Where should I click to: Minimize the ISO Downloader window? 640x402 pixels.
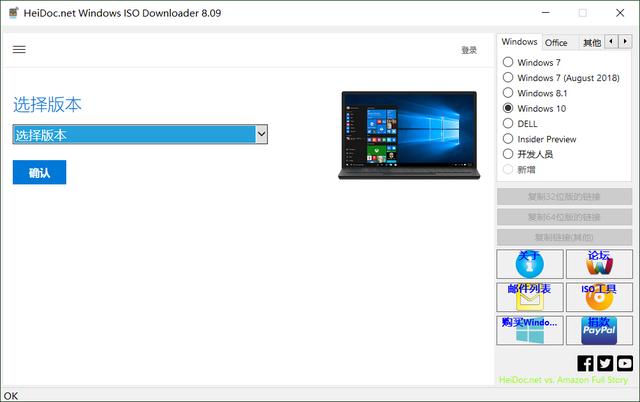(545, 13)
